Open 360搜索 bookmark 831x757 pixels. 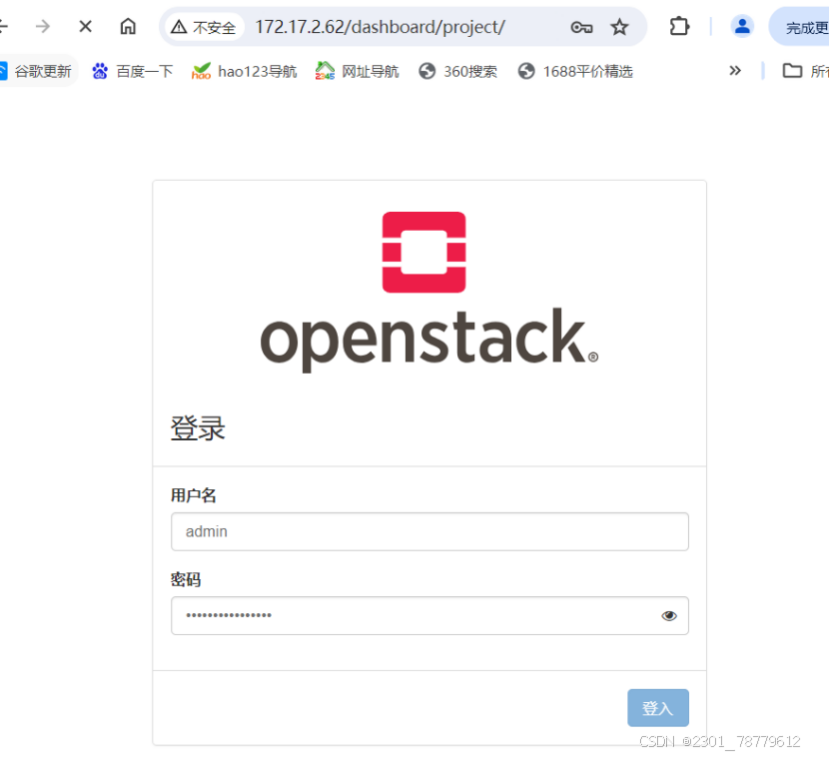[458, 71]
